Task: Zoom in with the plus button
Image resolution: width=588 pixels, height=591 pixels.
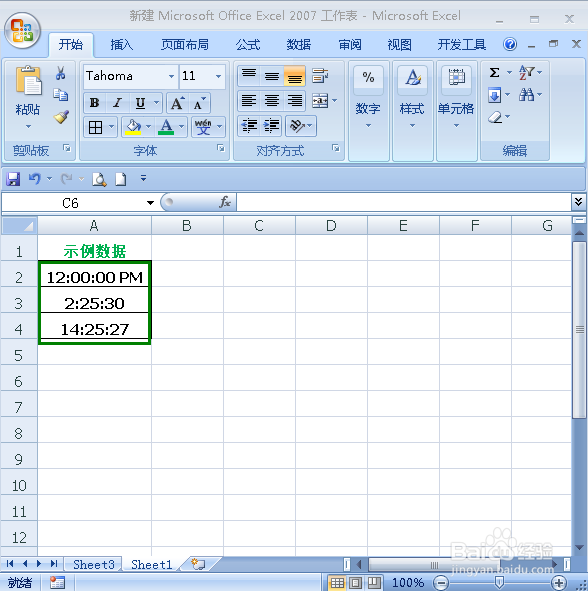Action: tap(559, 583)
